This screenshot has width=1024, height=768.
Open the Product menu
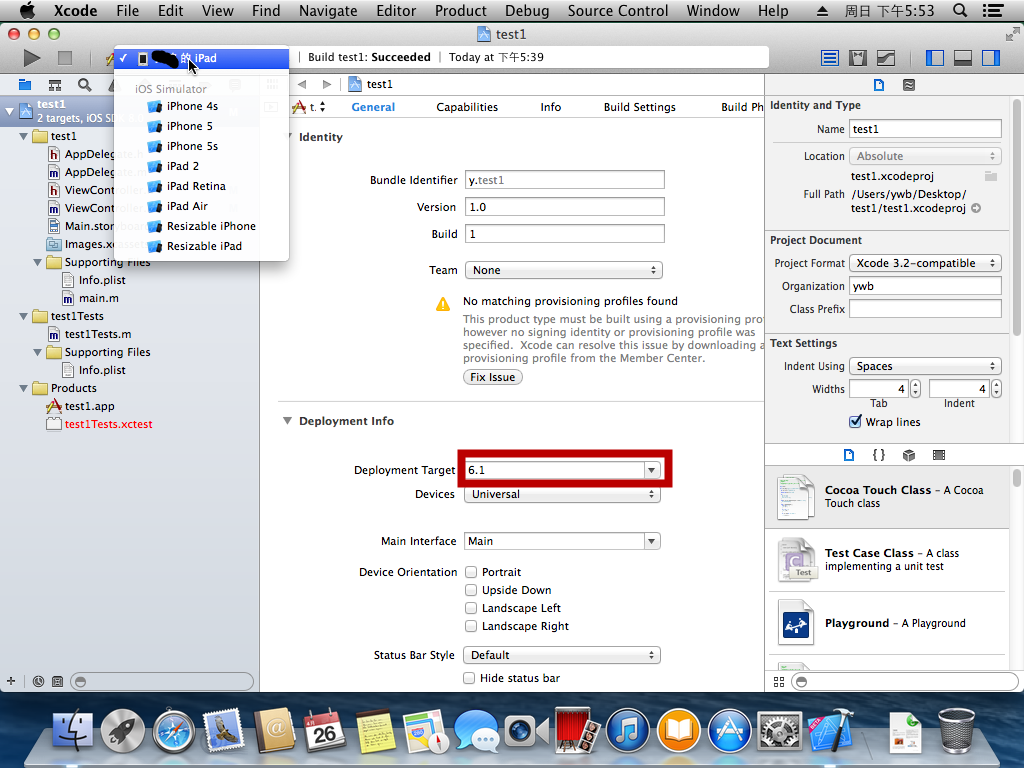point(460,10)
